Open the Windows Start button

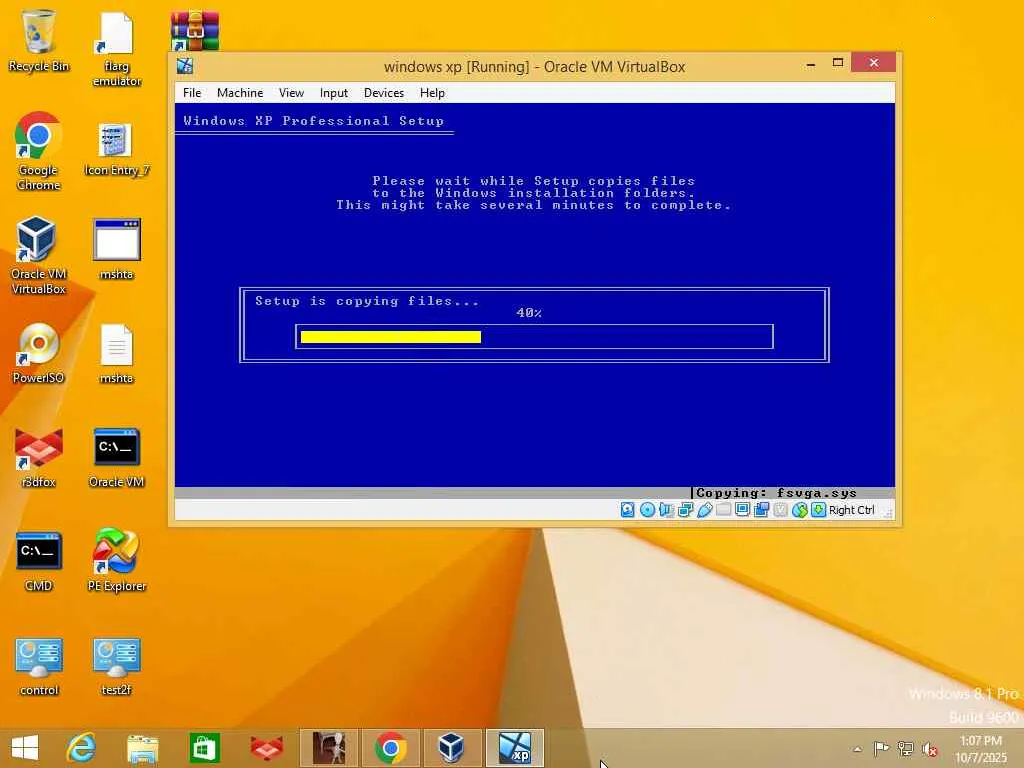[x=25, y=748]
